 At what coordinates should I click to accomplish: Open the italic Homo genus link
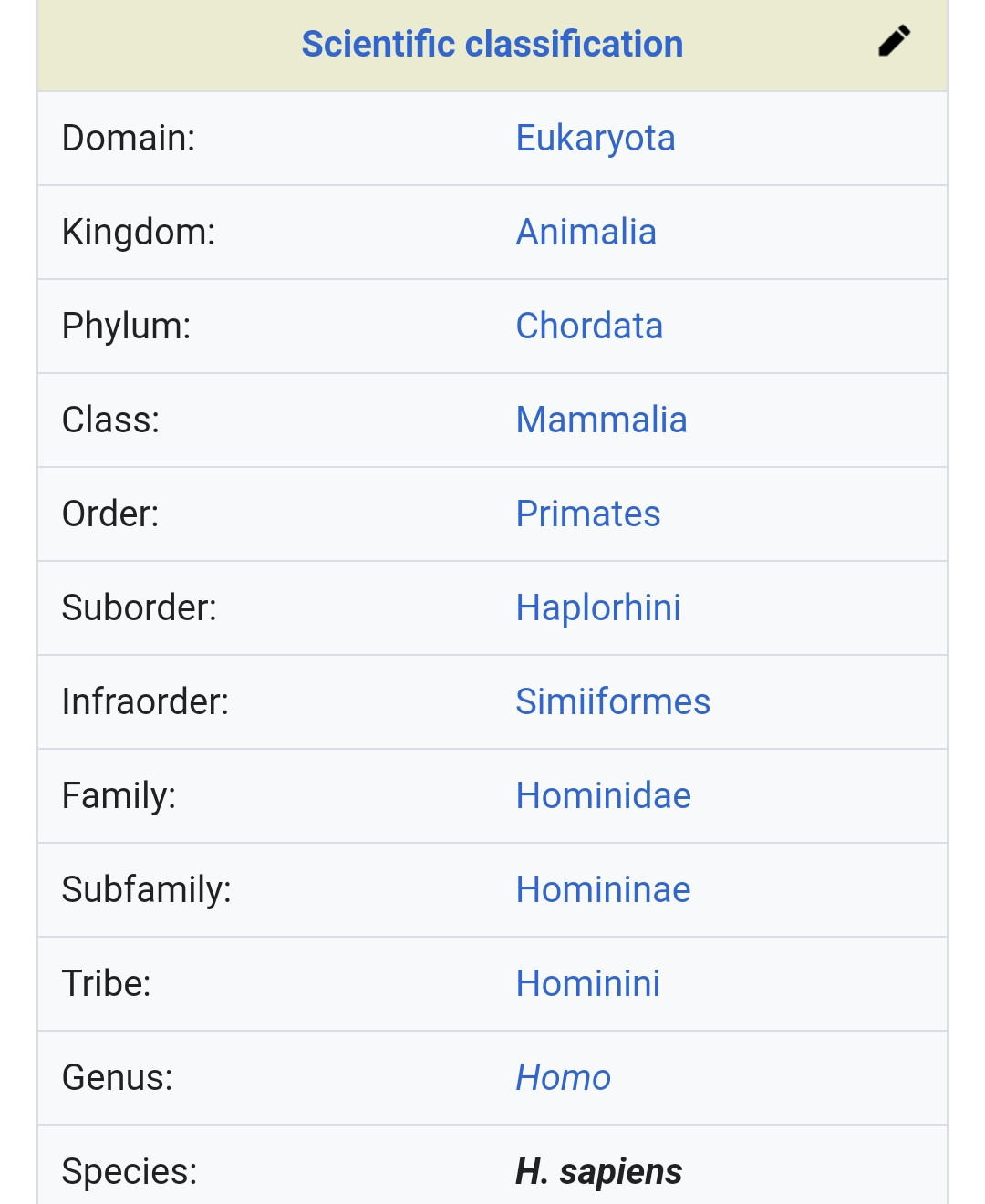click(x=563, y=1077)
